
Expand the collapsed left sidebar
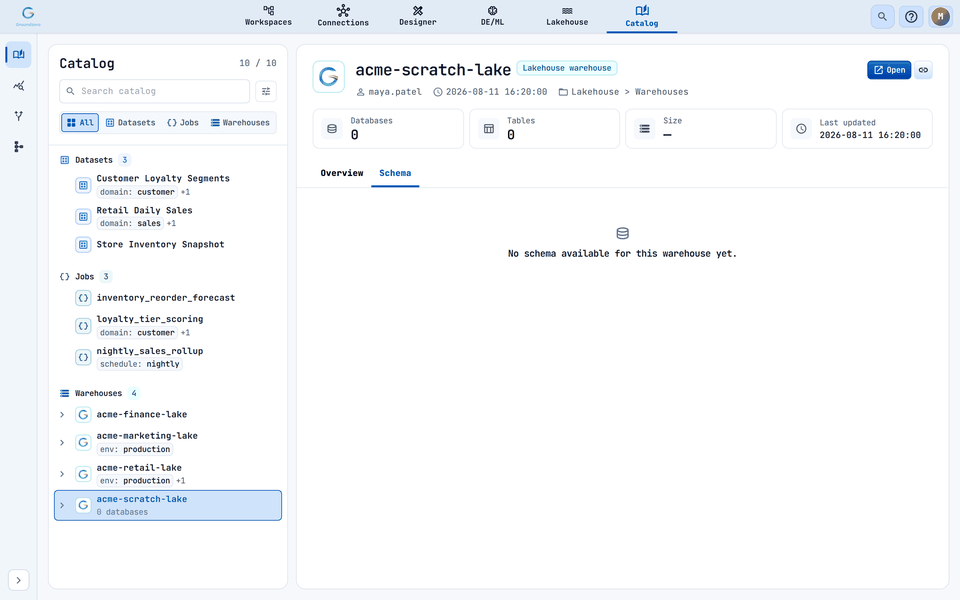click(18, 580)
